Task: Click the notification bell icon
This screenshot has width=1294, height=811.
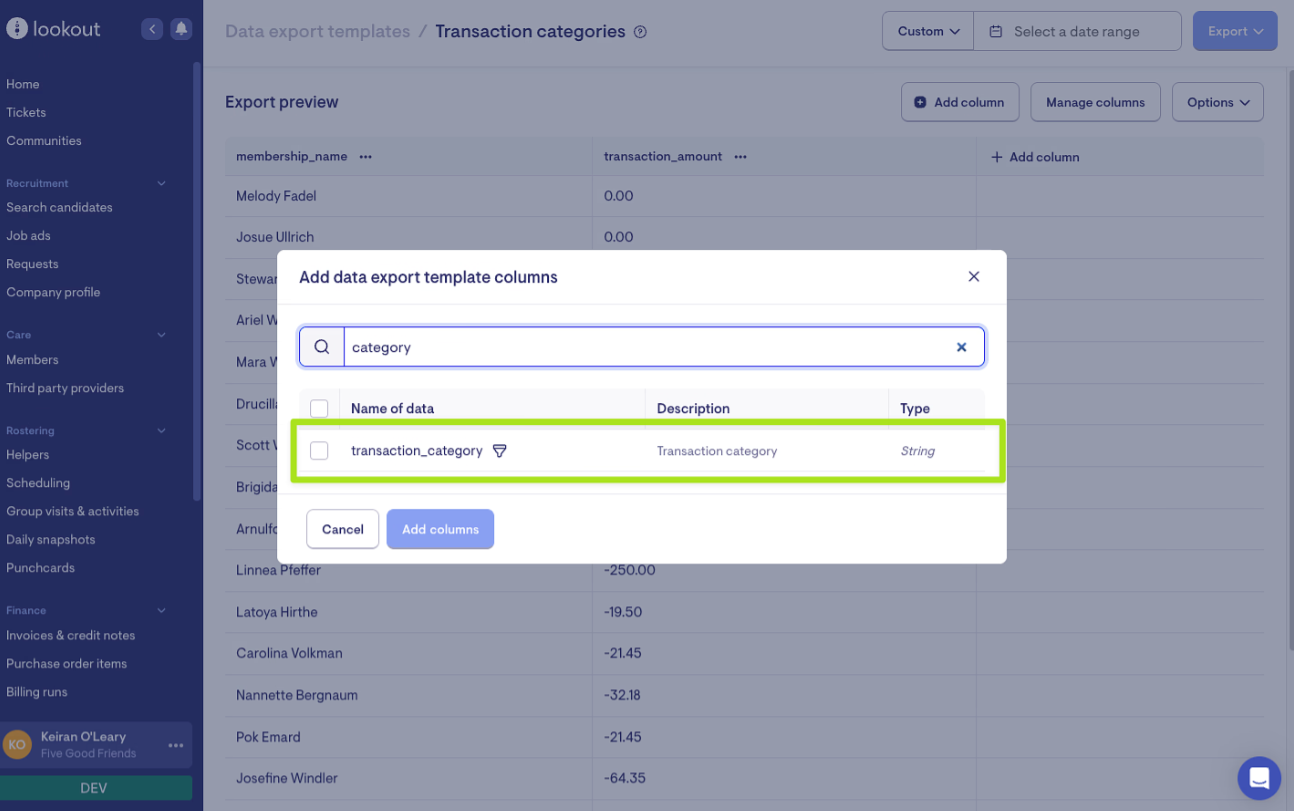Action: (181, 29)
